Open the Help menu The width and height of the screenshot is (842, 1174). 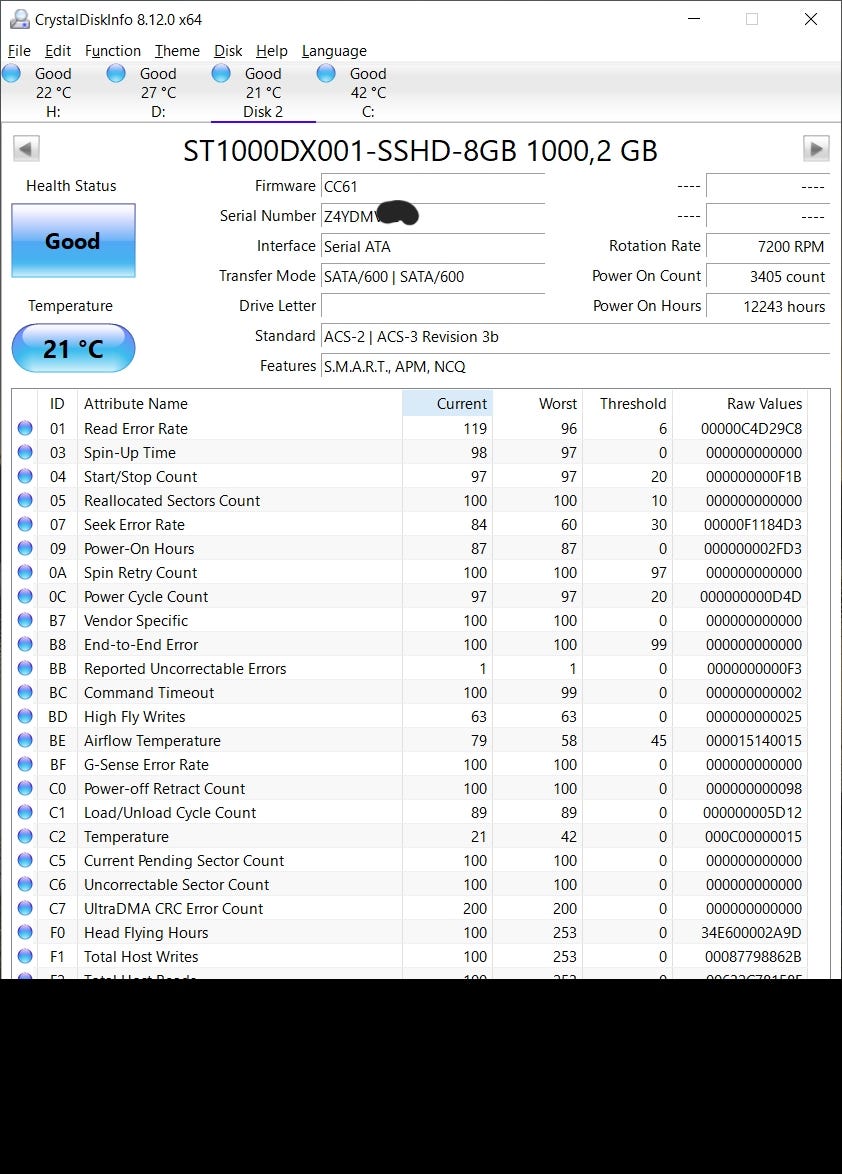[x=272, y=50]
